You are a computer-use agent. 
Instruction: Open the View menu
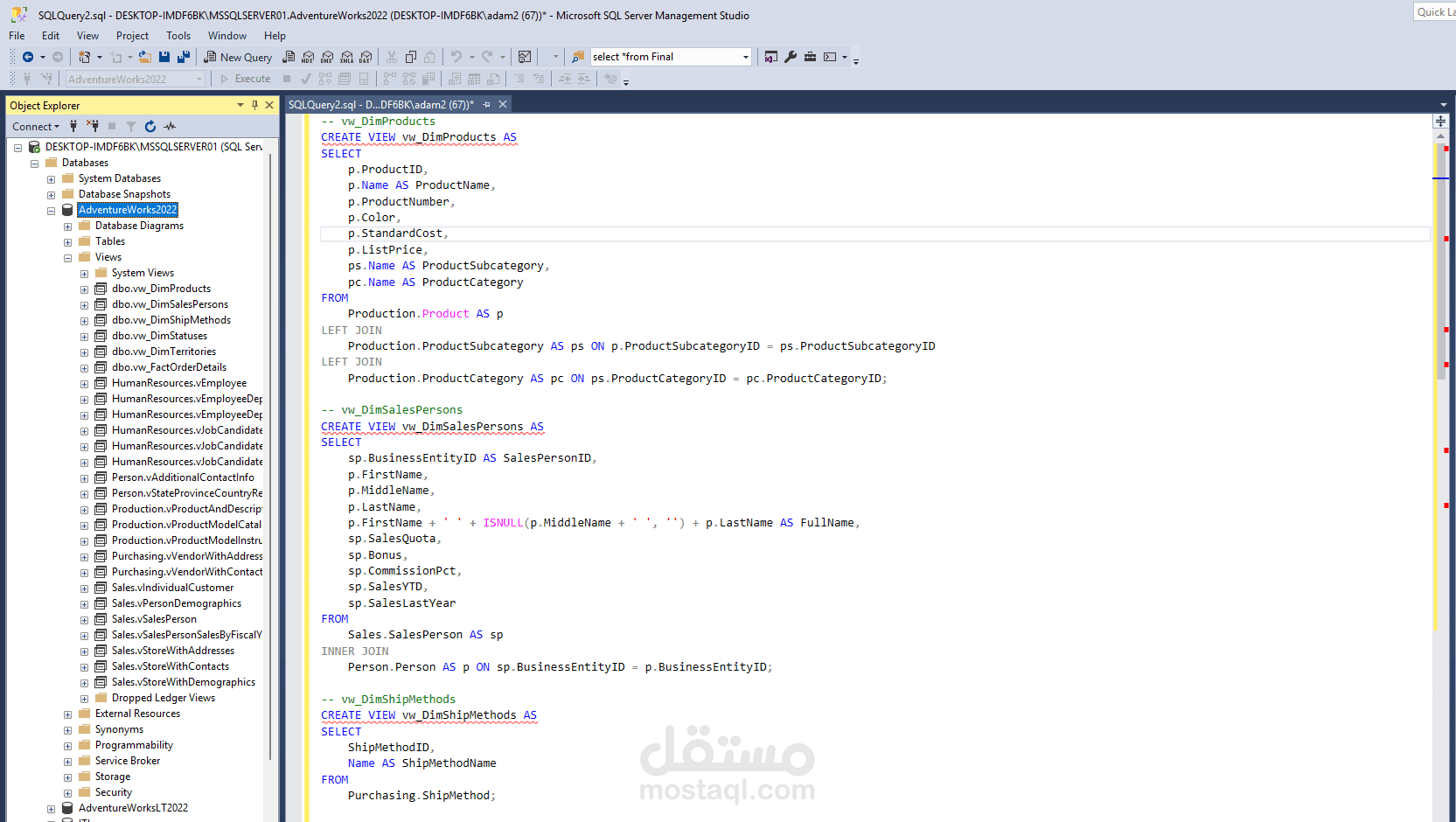(87, 36)
